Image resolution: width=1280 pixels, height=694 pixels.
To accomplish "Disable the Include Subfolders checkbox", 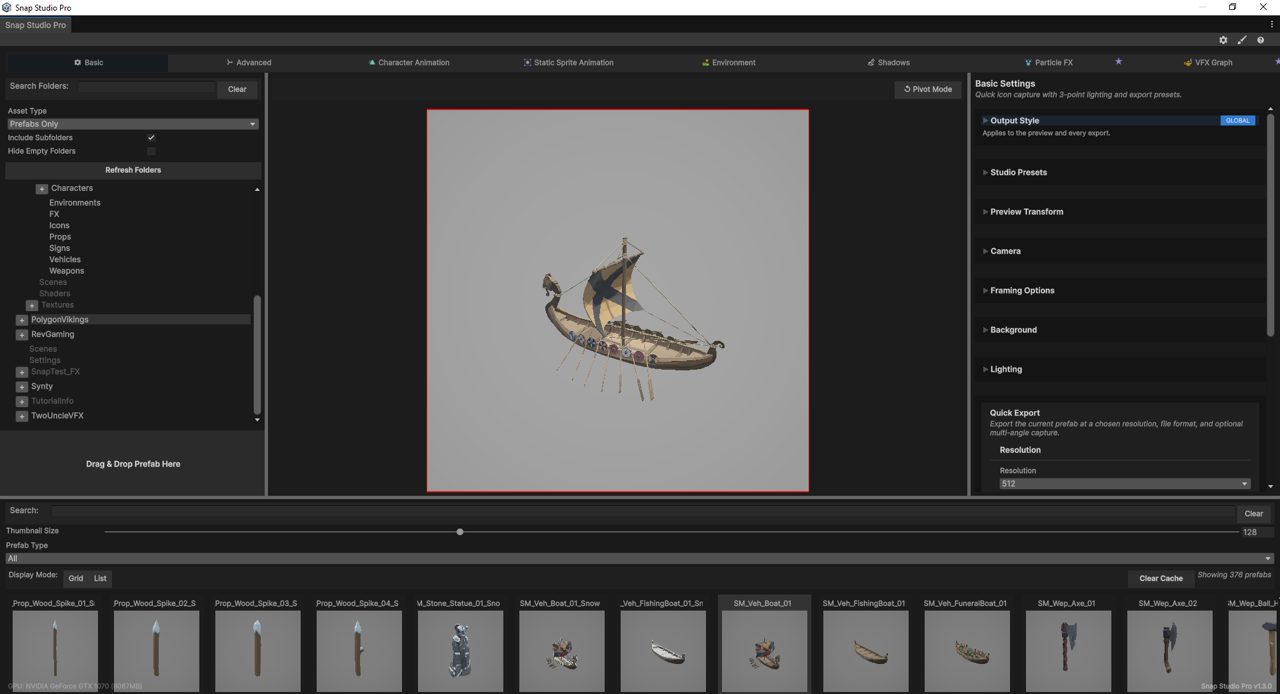I will [x=151, y=138].
